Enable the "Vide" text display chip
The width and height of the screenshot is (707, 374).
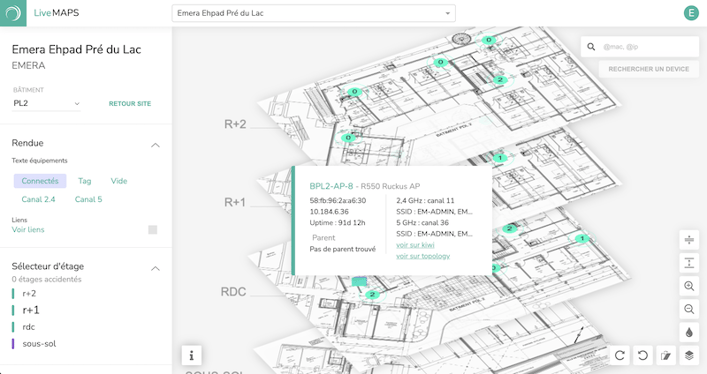coord(119,181)
